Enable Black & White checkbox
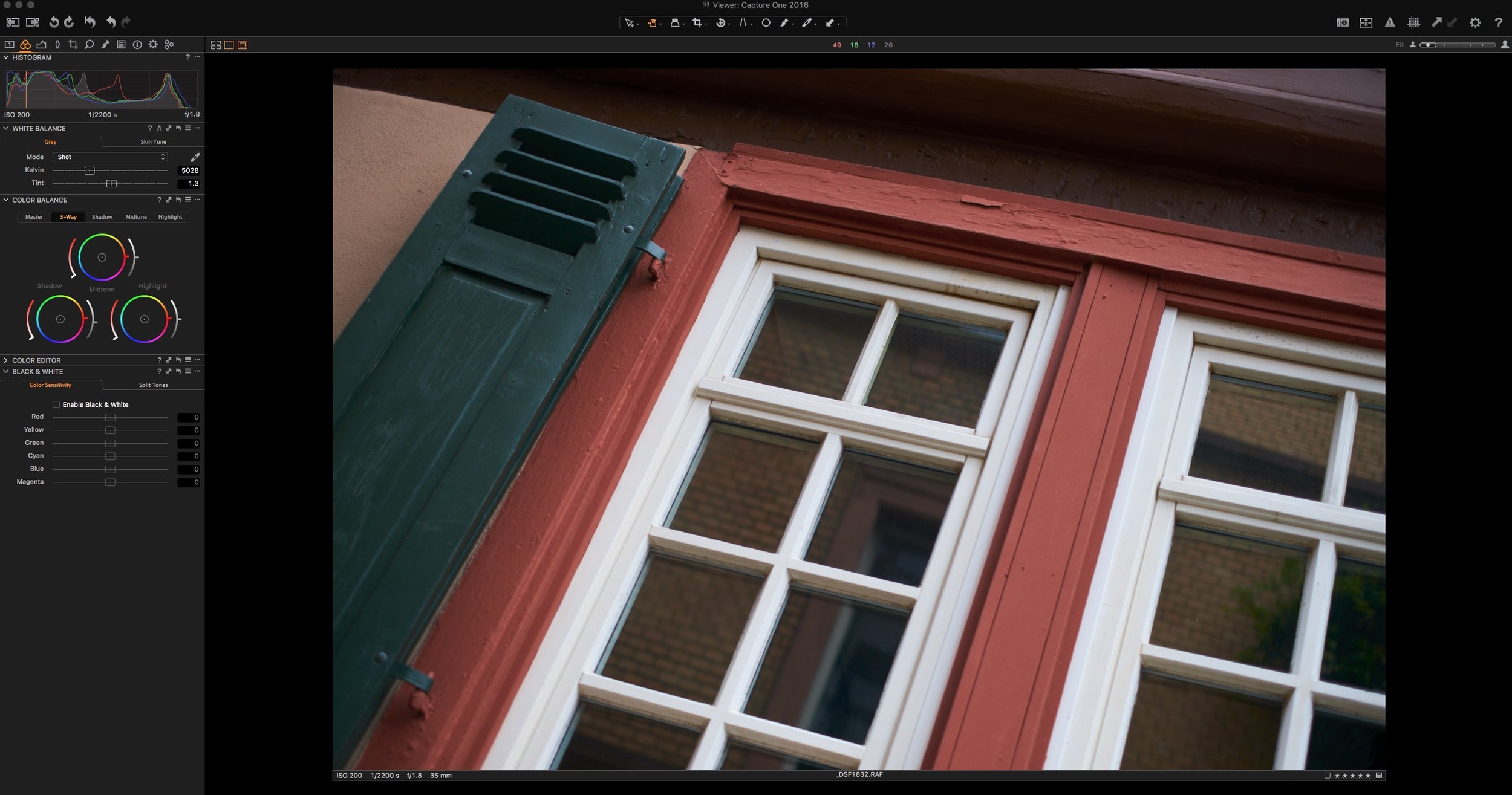The image size is (1512, 795). click(x=56, y=404)
